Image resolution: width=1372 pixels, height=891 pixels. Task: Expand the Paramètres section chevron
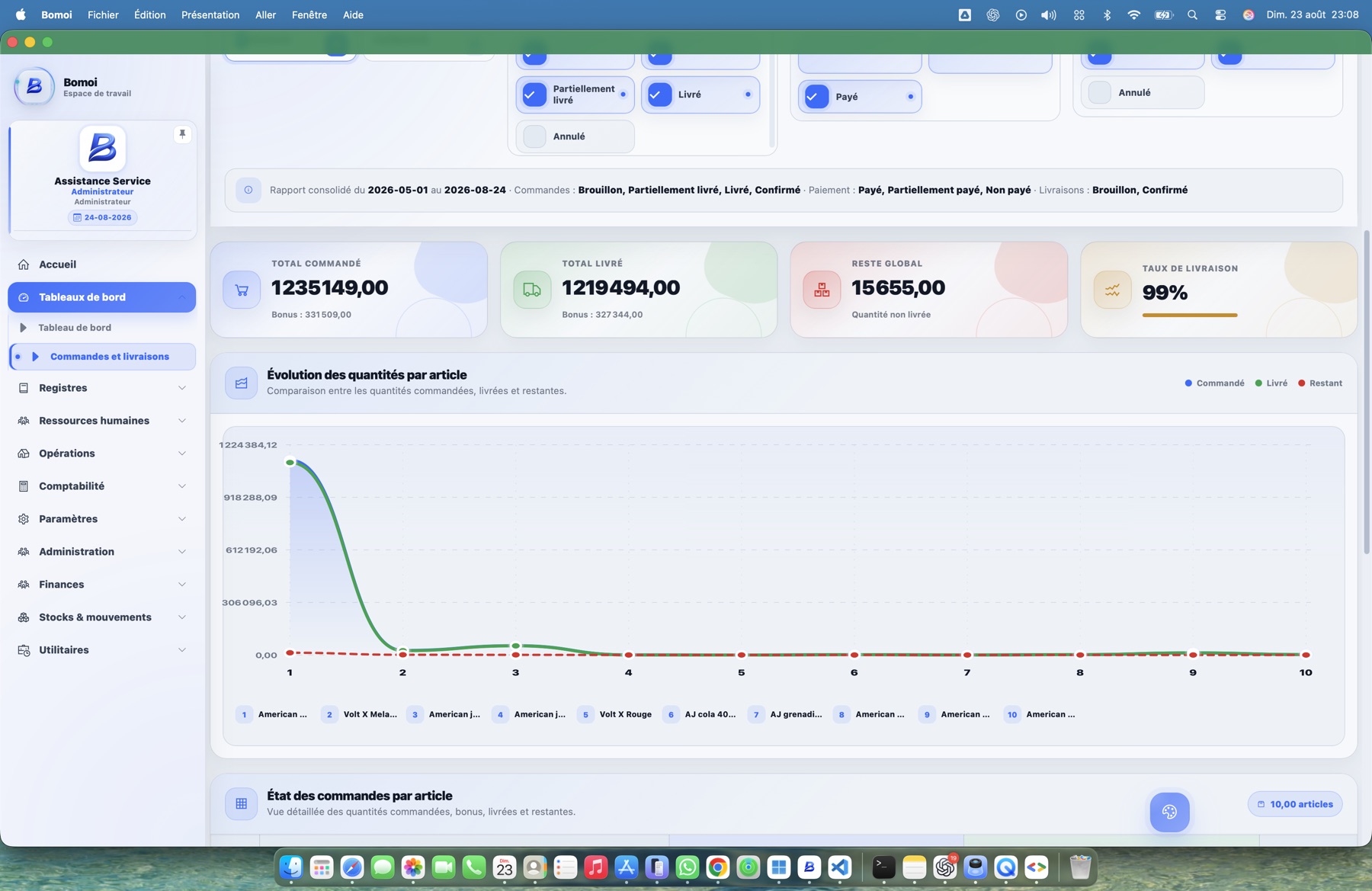[182, 519]
